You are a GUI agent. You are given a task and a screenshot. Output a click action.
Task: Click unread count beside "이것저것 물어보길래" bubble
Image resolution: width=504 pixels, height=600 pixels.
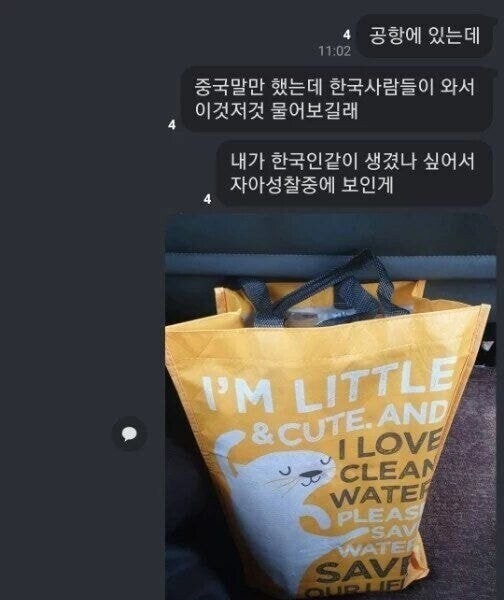172,125
